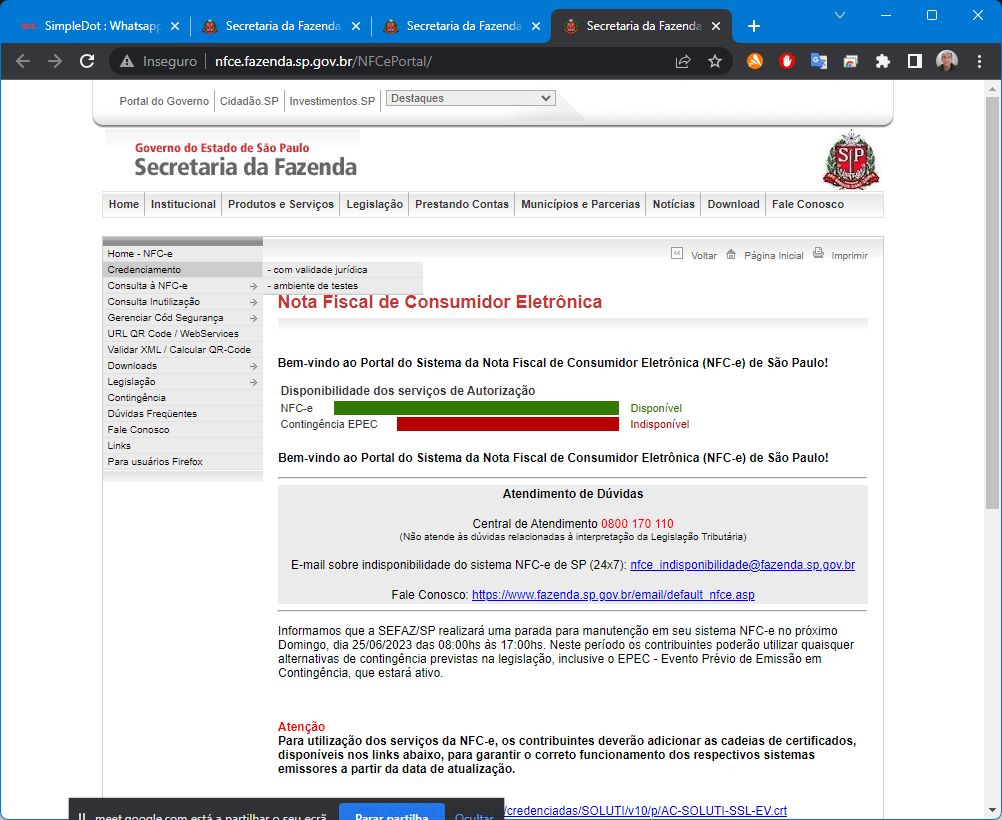Screen dimensions: 1002x820
Task: Click the green NFC-e availability bar
Action: (x=476, y=408)
